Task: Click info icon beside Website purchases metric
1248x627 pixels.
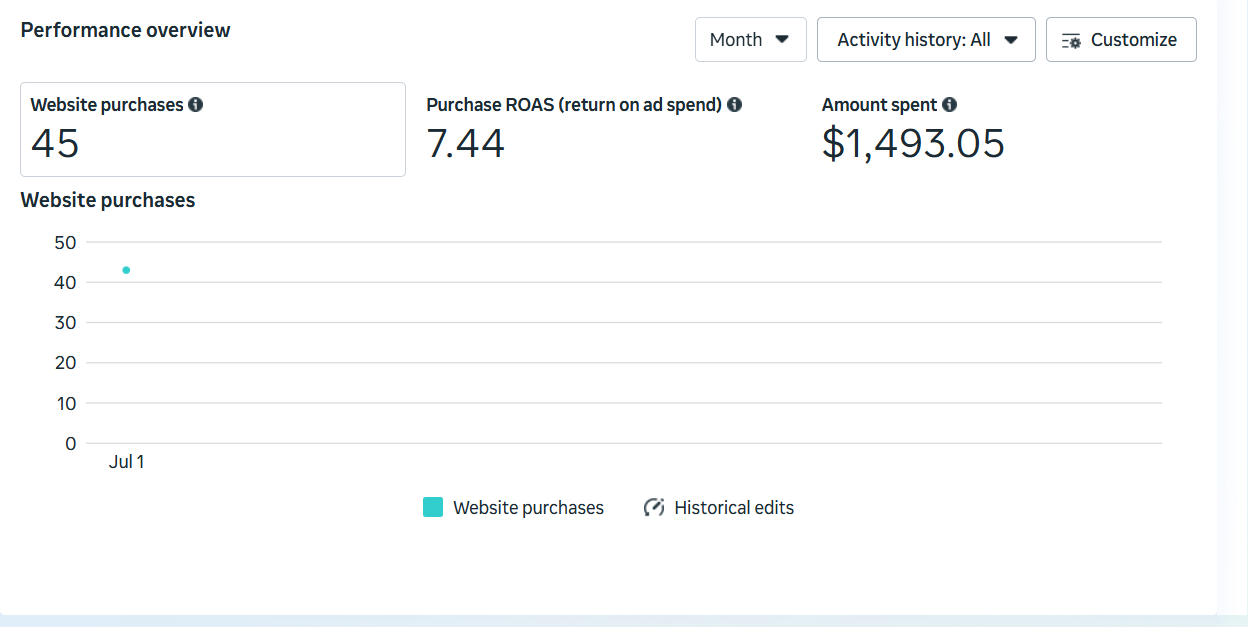Action: tap(196, 104)
